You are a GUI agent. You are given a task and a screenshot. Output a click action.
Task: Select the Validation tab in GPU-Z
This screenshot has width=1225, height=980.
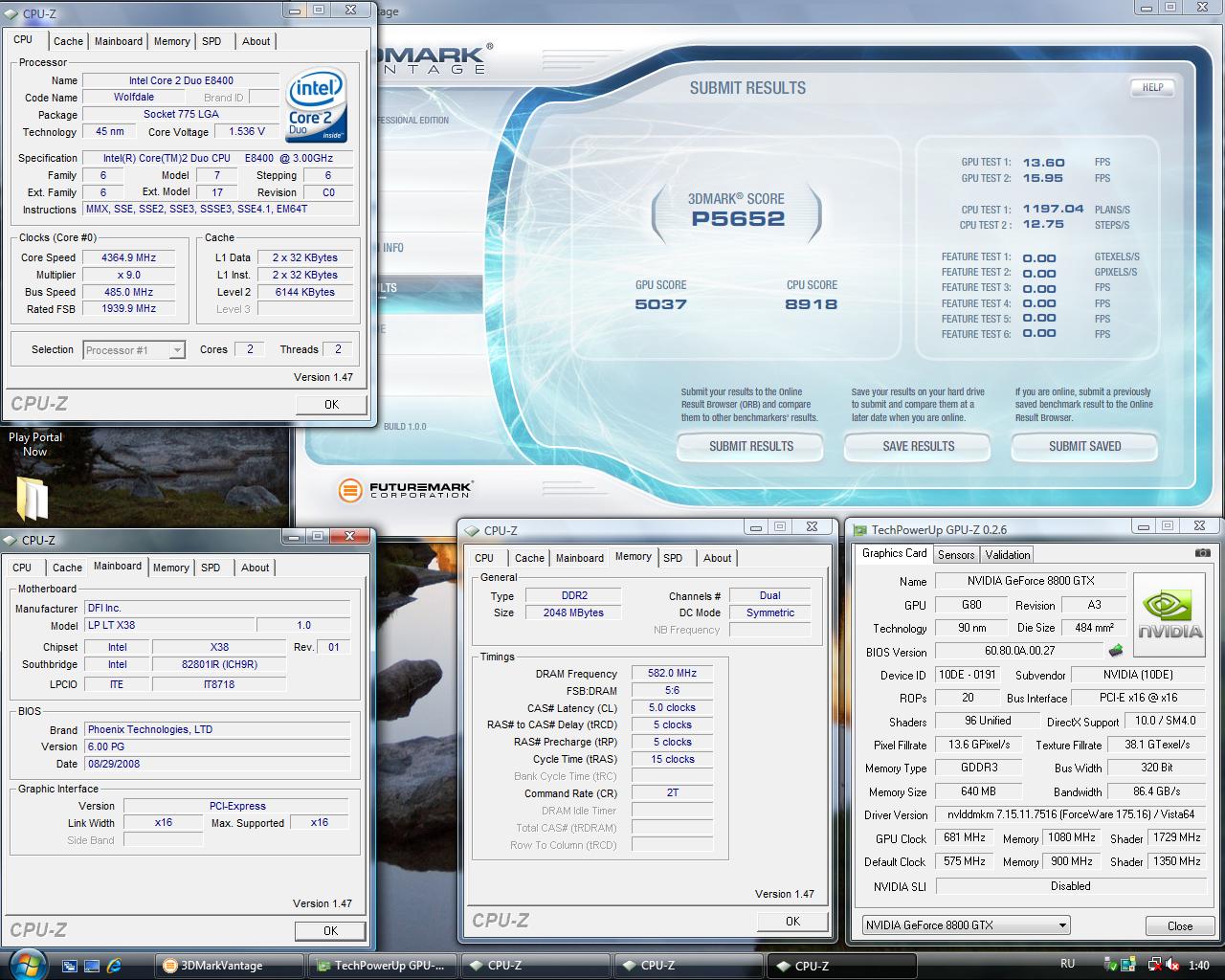click(x=1008, y=554)
